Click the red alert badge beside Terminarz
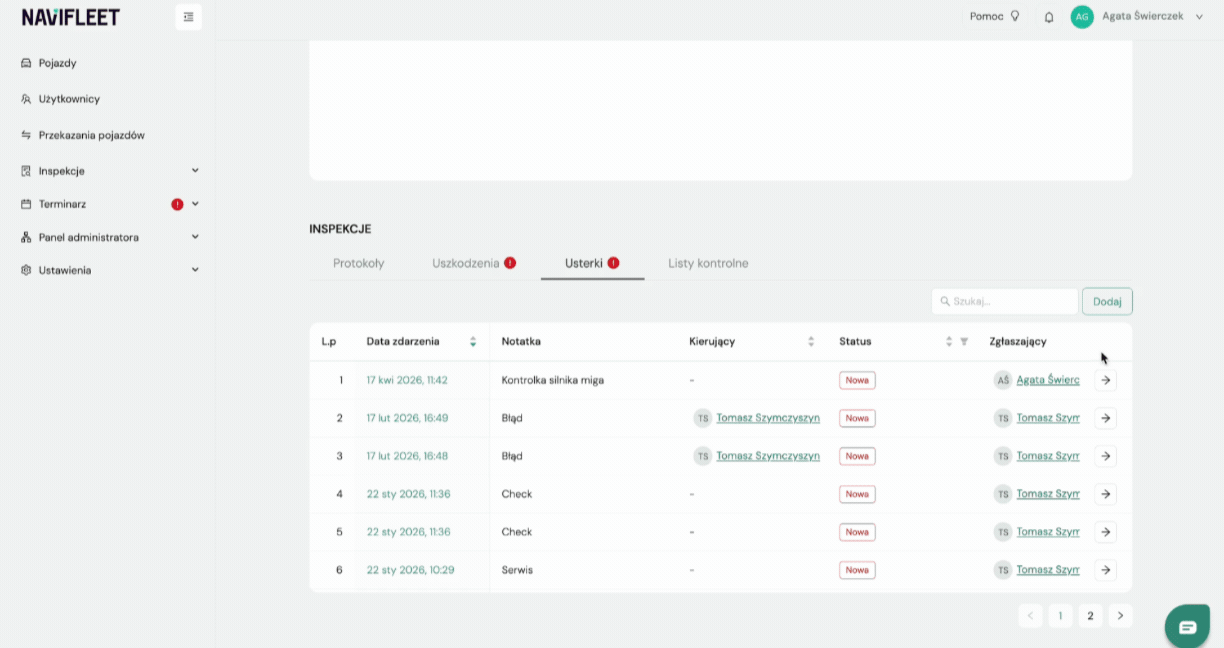This screenshot has height=648, width=1224. [x=177, y=204]
